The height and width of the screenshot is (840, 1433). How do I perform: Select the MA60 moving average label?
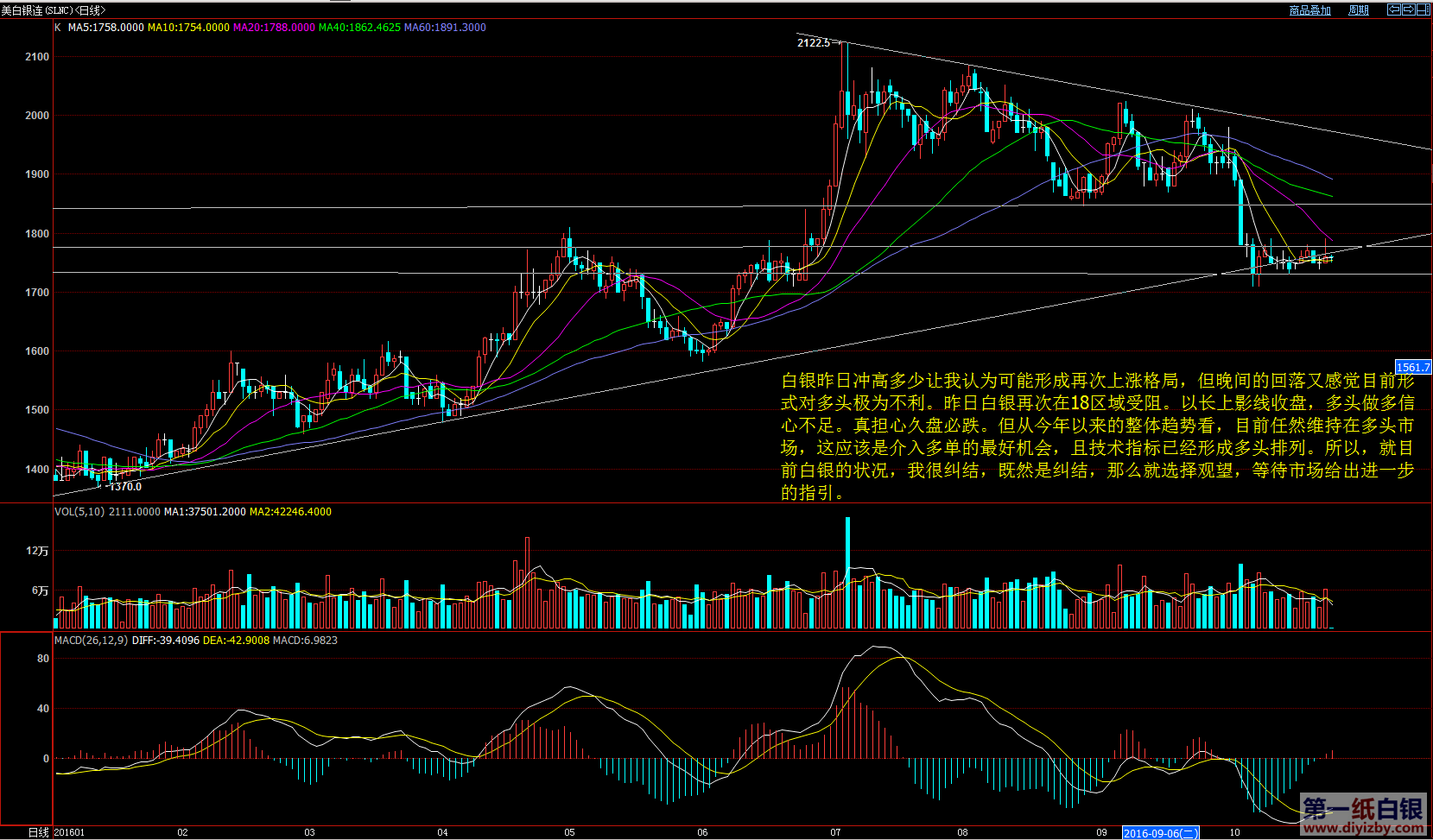pyautogui.click(x=445, y=28)
